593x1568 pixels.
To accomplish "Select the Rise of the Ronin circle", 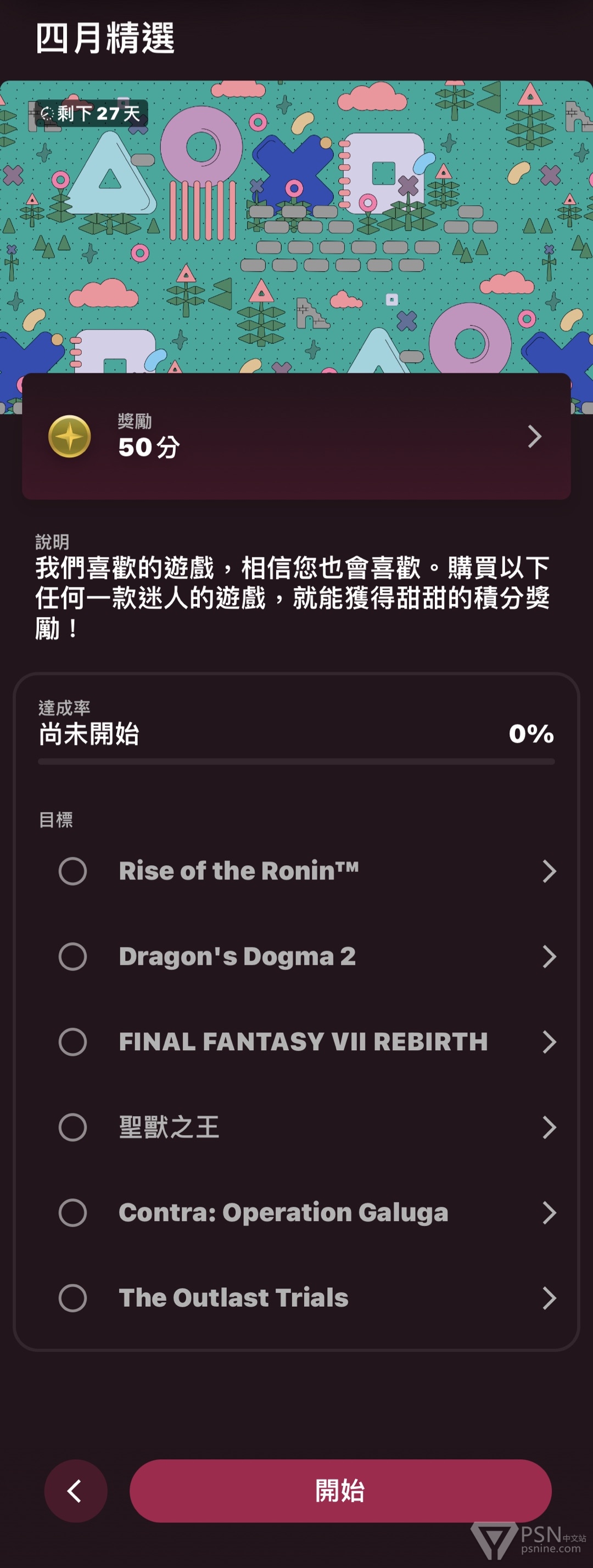I will (x=72, y=871).
